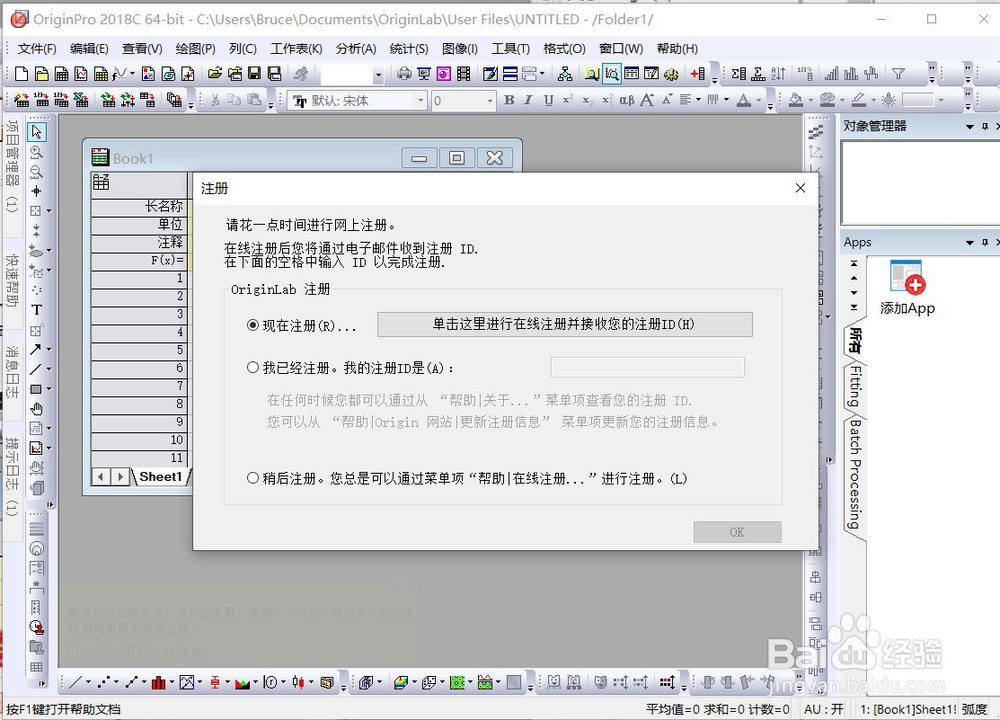Select the Text tool T icon
This screenshot has height=720, width=1000.
pos(36,310)
